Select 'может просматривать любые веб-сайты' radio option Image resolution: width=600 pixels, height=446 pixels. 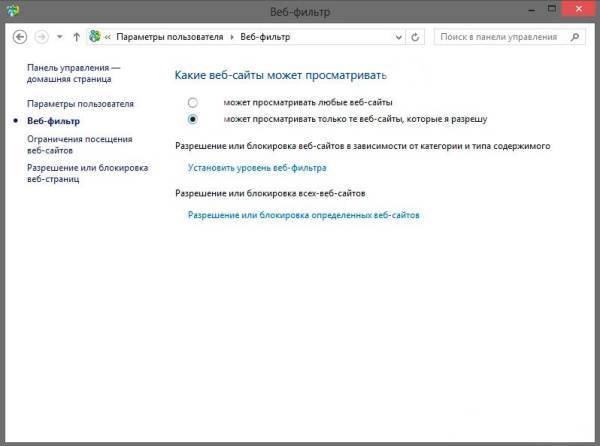[193, 103]
